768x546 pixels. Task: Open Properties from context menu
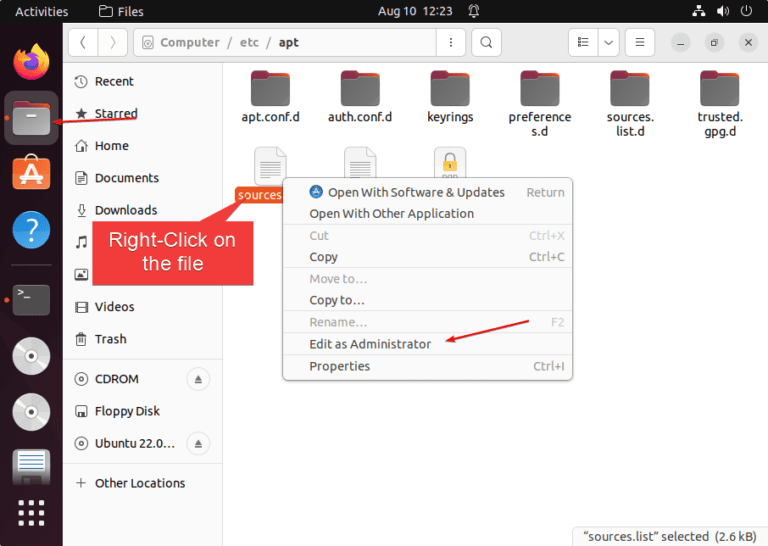pyautogui.click(x=427, y=366)
